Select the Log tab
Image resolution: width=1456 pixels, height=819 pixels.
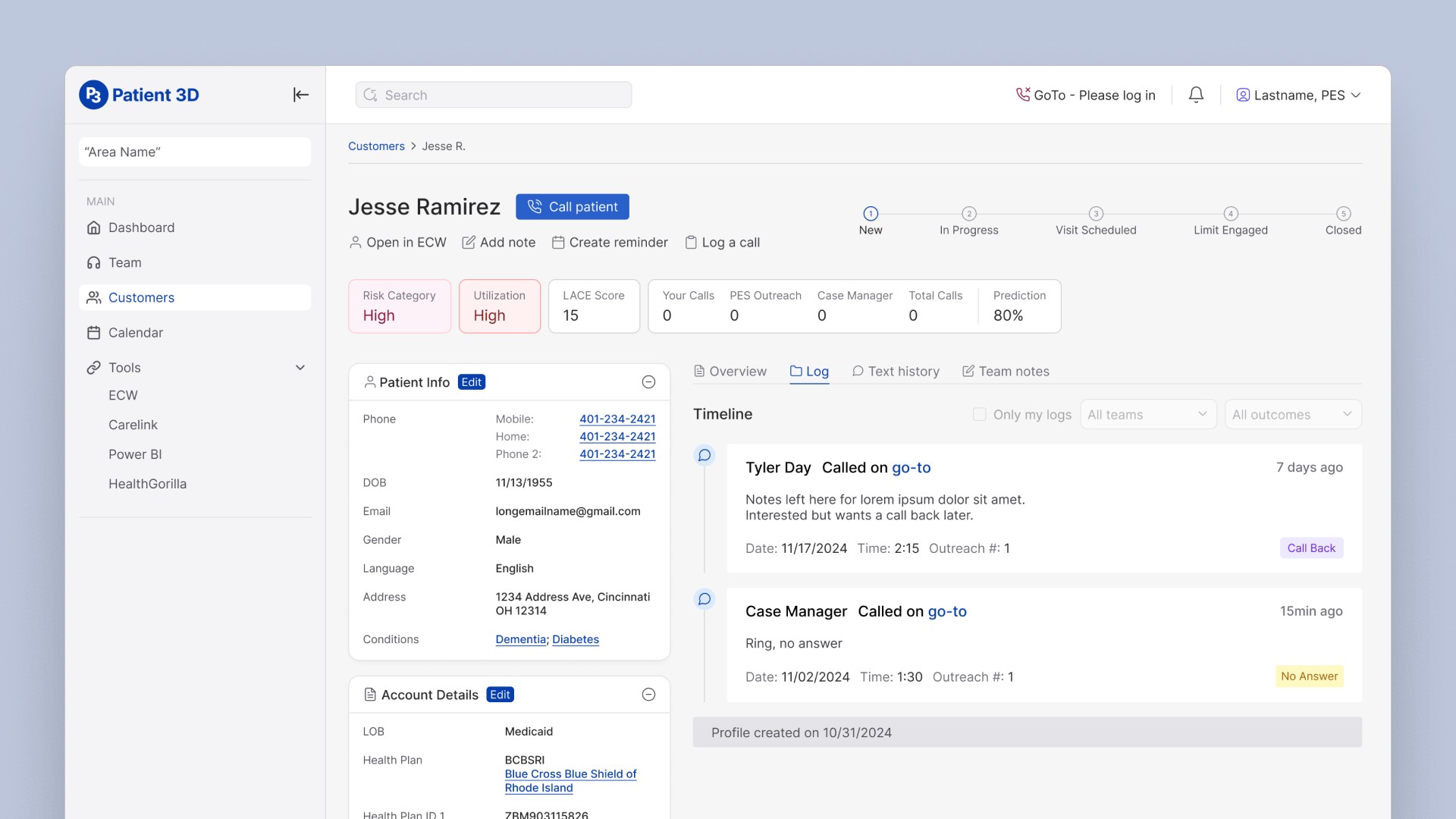click(x=809, y=372)
